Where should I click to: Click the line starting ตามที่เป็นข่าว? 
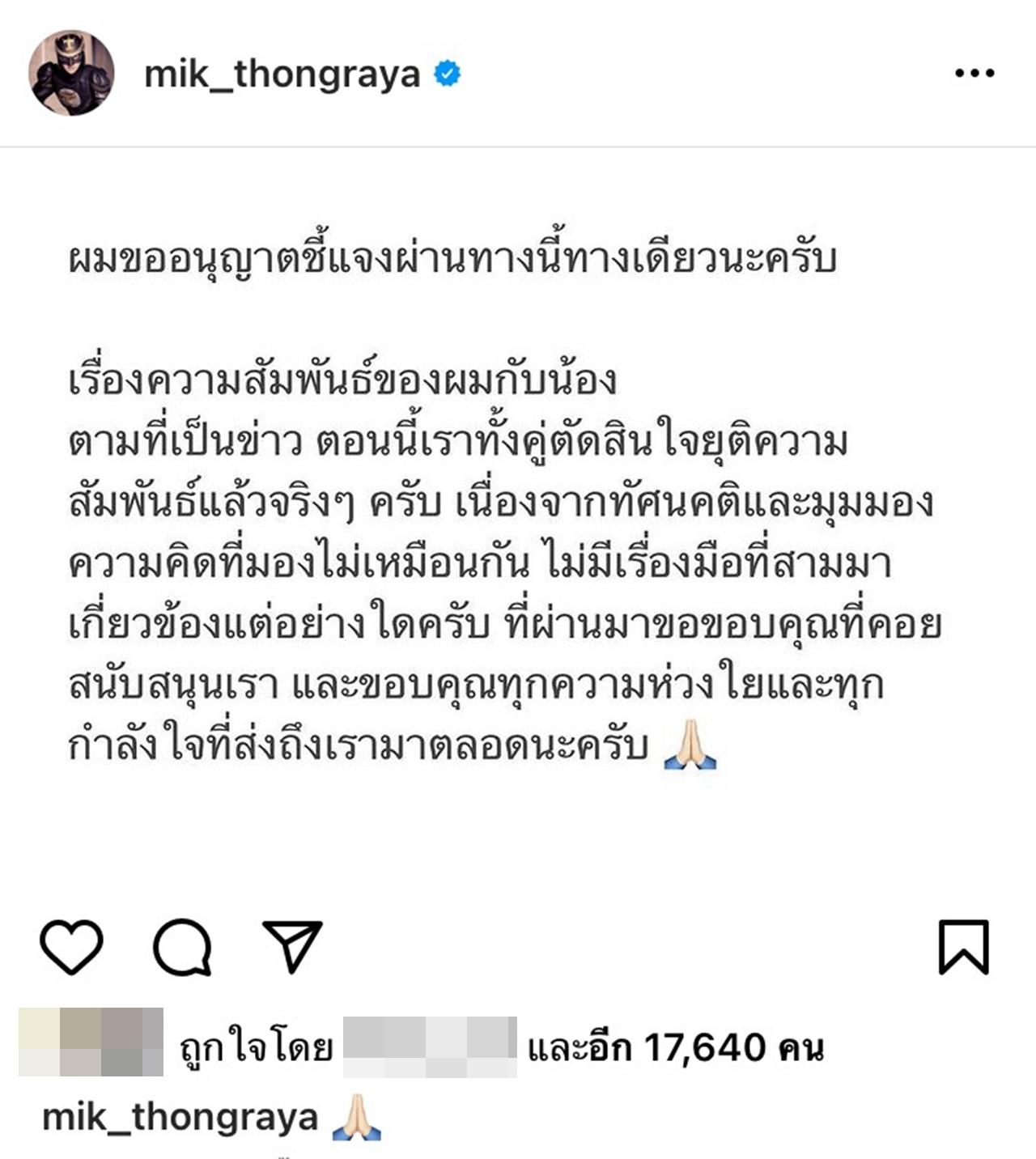tap(458, 442)
